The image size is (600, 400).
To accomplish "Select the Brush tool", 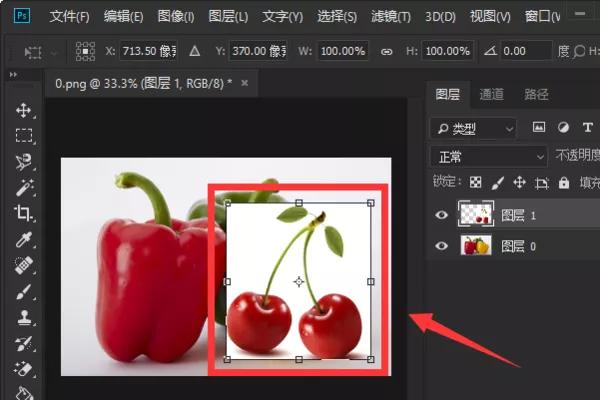I will coord(24,292).
